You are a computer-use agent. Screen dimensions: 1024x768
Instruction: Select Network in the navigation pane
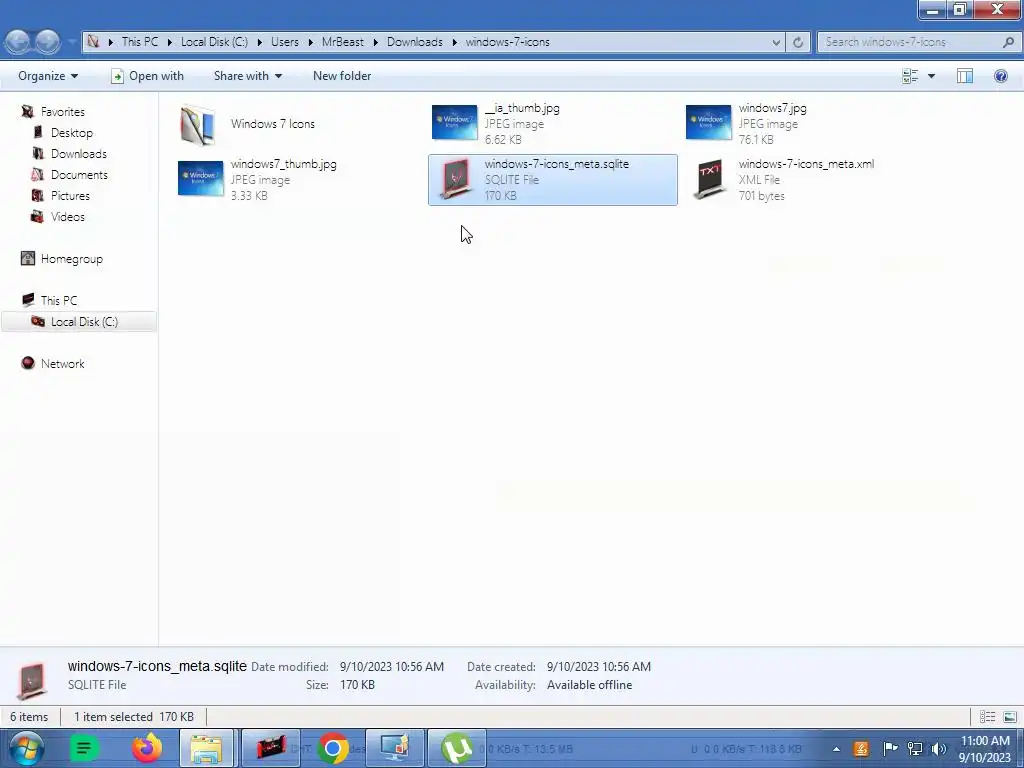click(x=62, y=363)
